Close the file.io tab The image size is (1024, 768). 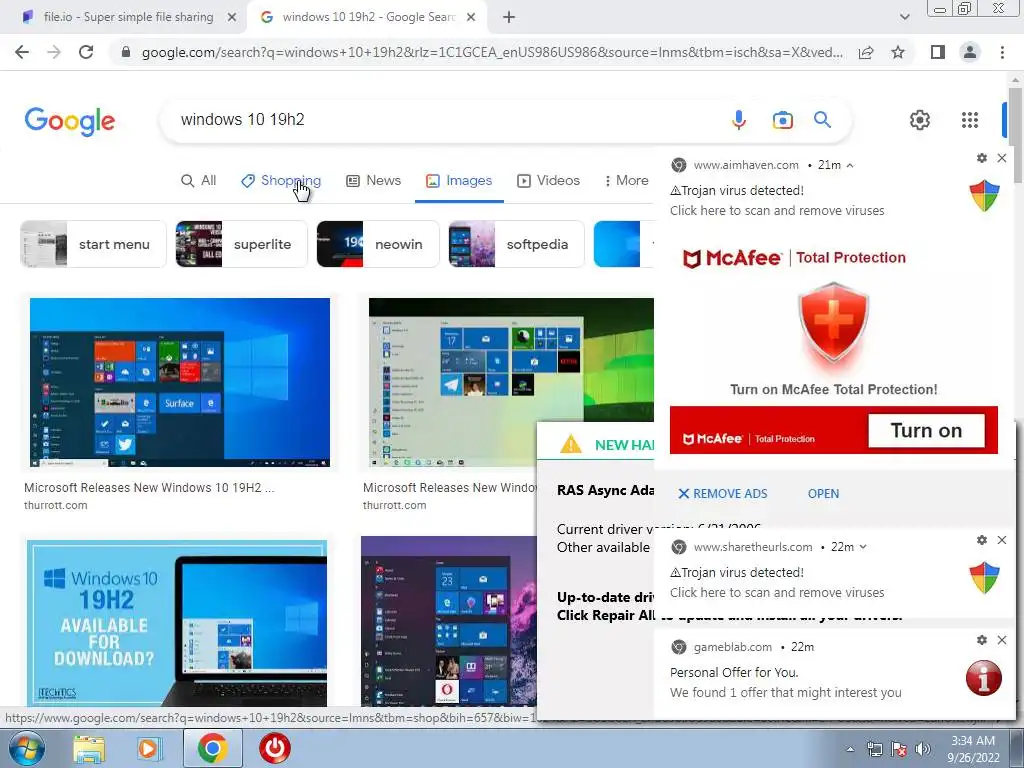tap(231, 18)
